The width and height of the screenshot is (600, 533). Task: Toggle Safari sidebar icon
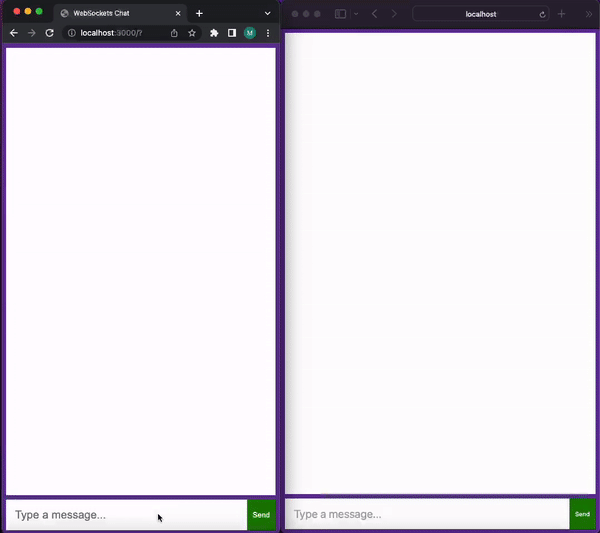[x=340, y=14]
